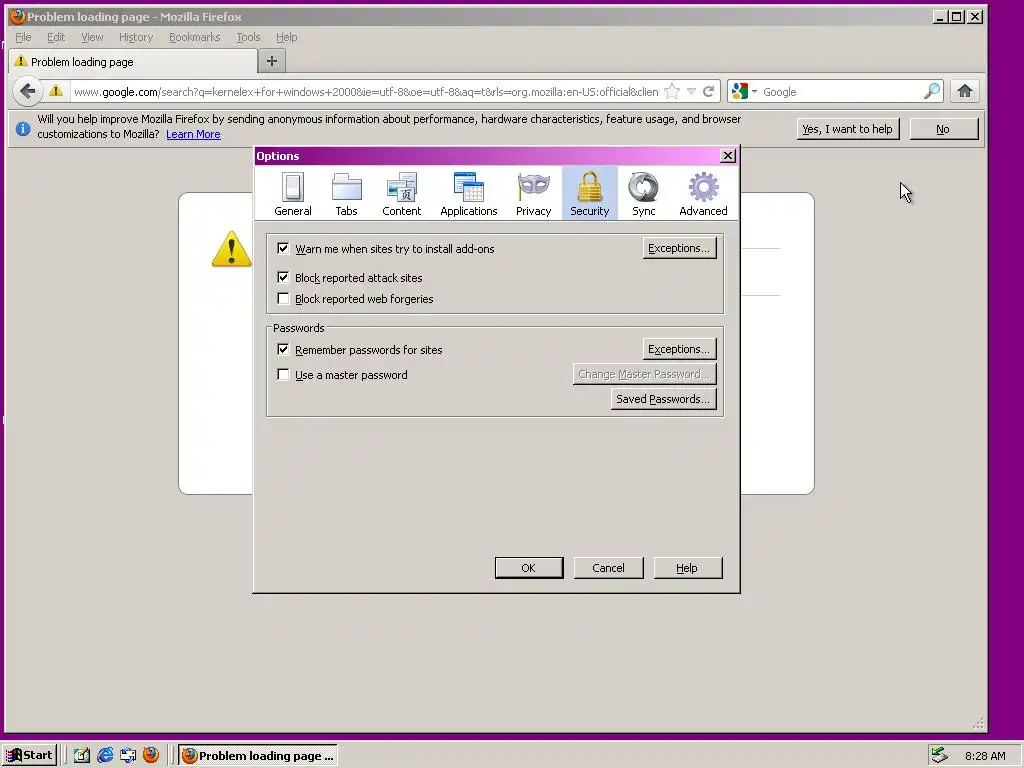Go to the Home page icon
1024x768 pixels.
click(965, 91)
